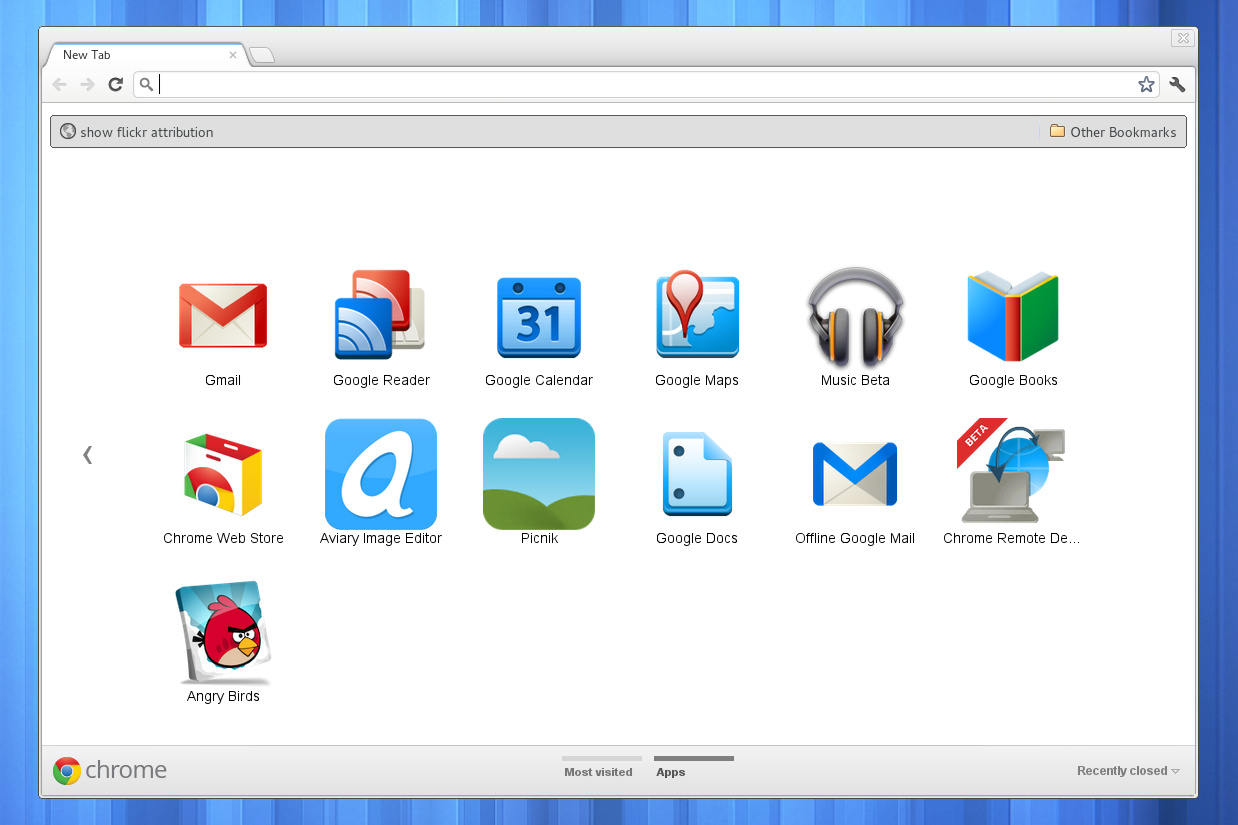Open the Other Bookmarks folder
The height and width of the screenshot is (825, 1238).
[x=1113, y=132]
